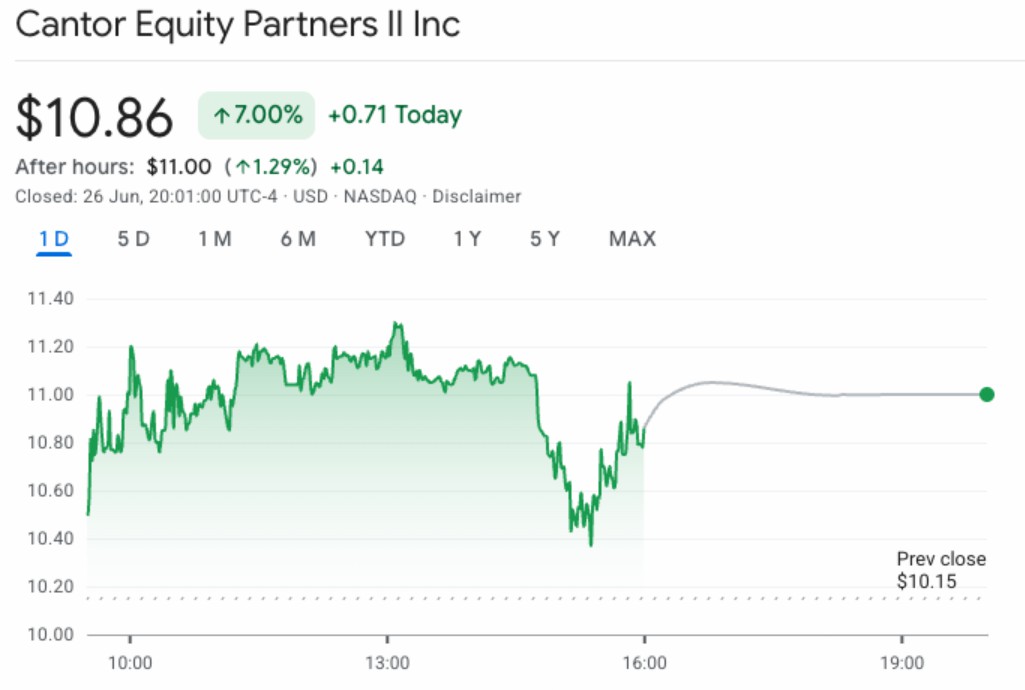Select the 1 D time range tab
The height and width of the screenshot is (690, 1025).
pyautogui.click(x=54, y=239)
